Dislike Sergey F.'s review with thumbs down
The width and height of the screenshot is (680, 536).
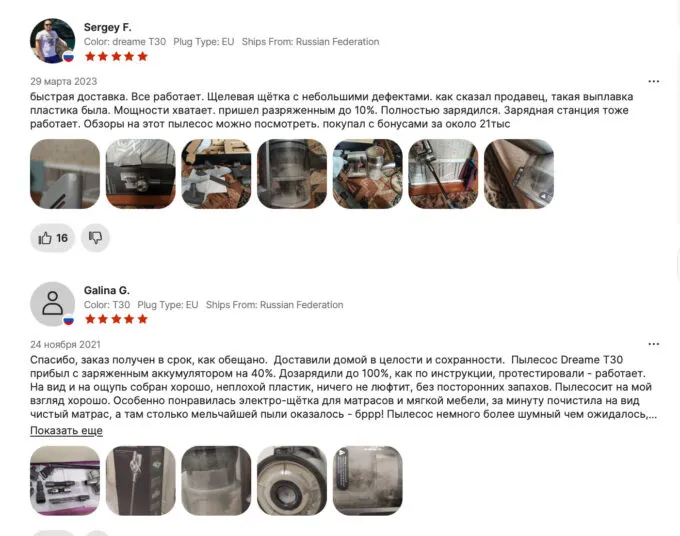coord(95,238)
